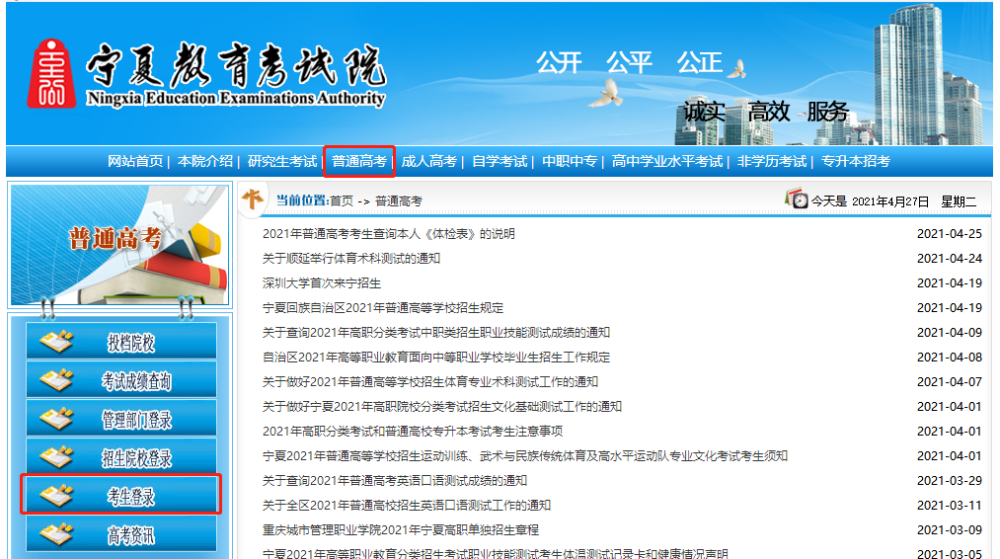Click the date 2021-03-09 in the list
The image size is (1000, 559).
pos(949,530)
